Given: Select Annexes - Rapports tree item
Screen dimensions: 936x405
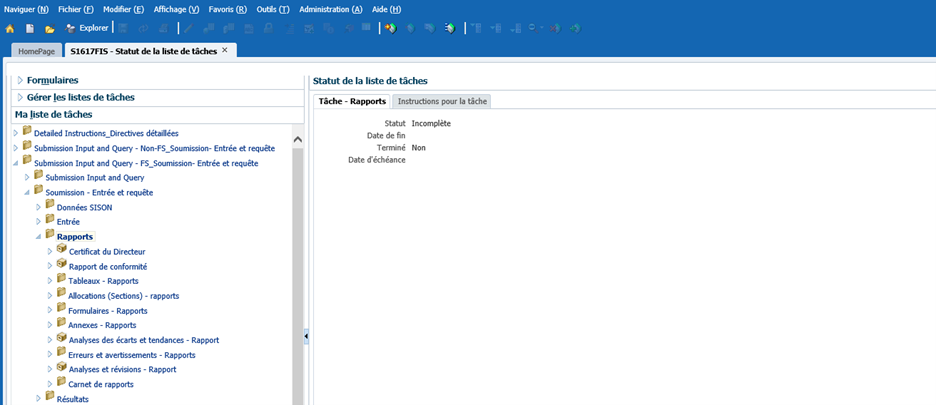Looking at the screenshot, I should pyautogui.click(x=102, y=325).
